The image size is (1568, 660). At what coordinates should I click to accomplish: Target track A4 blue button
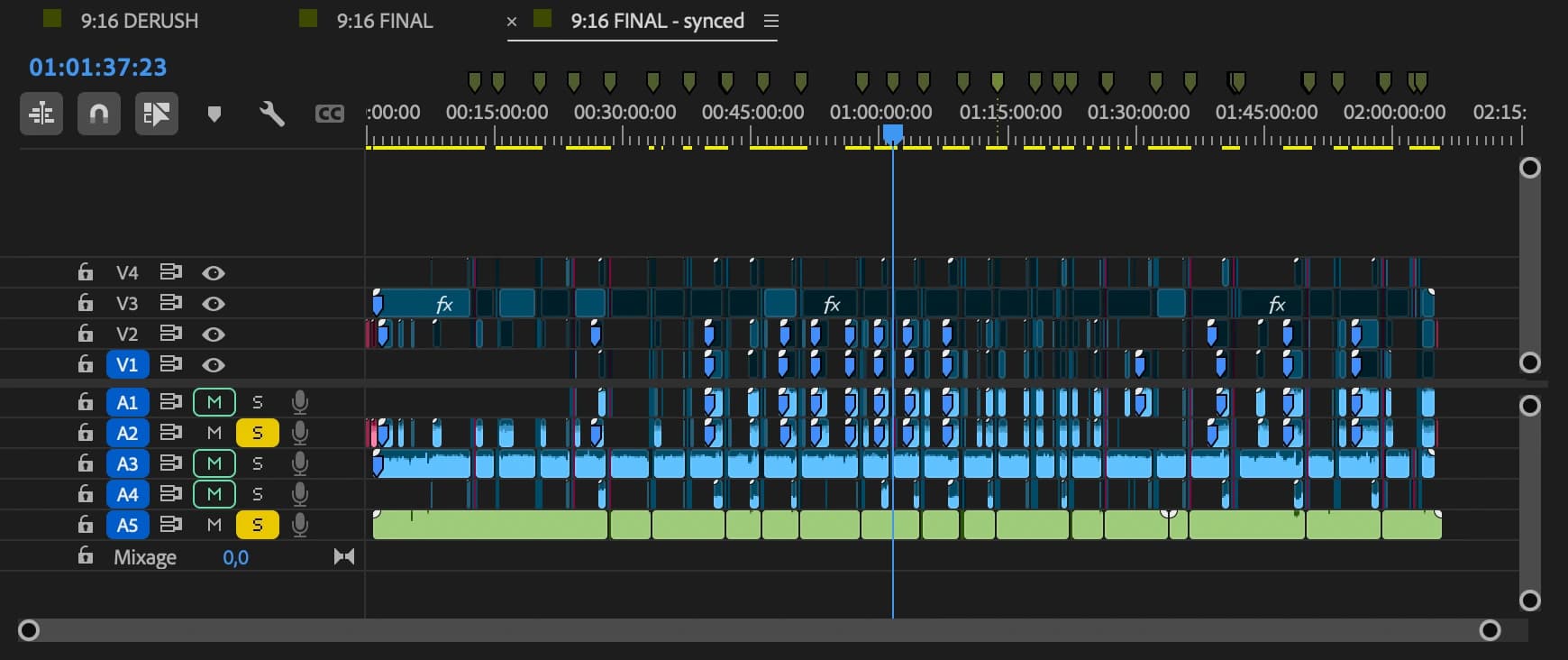(x=127, y=494)
